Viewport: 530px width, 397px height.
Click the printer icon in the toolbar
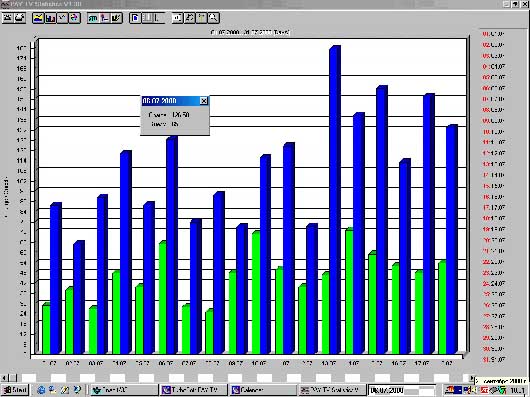click(20, 18)
